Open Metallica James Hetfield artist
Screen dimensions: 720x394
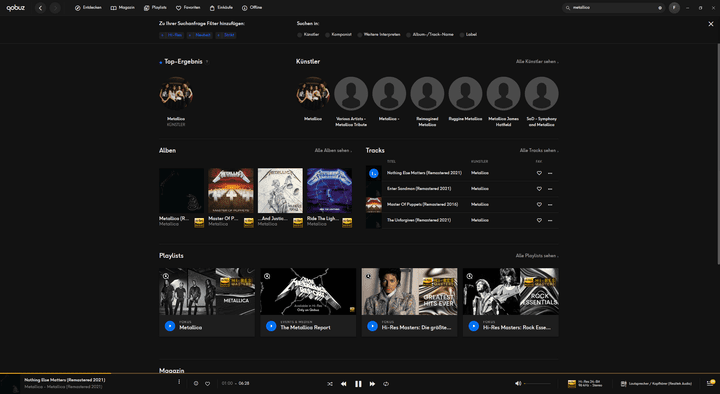point(503,94)
